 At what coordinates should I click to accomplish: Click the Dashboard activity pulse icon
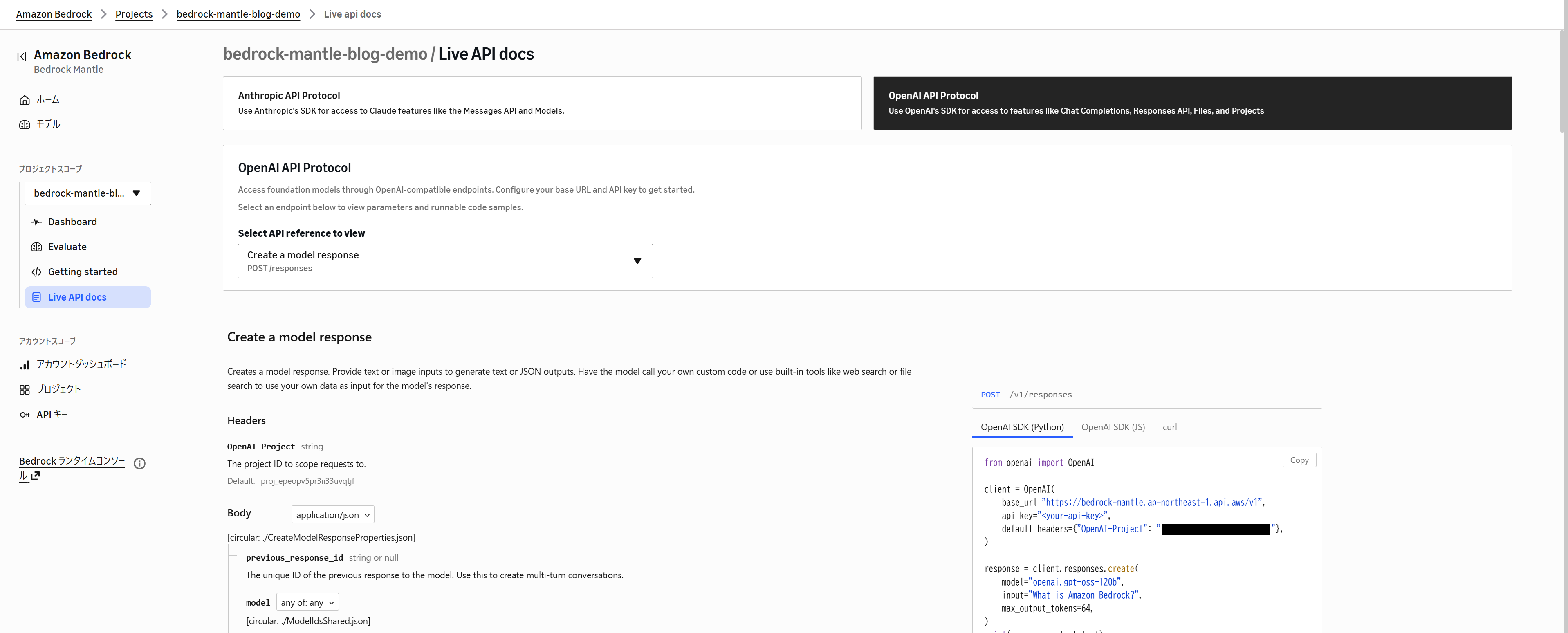[x=36, y=222]
